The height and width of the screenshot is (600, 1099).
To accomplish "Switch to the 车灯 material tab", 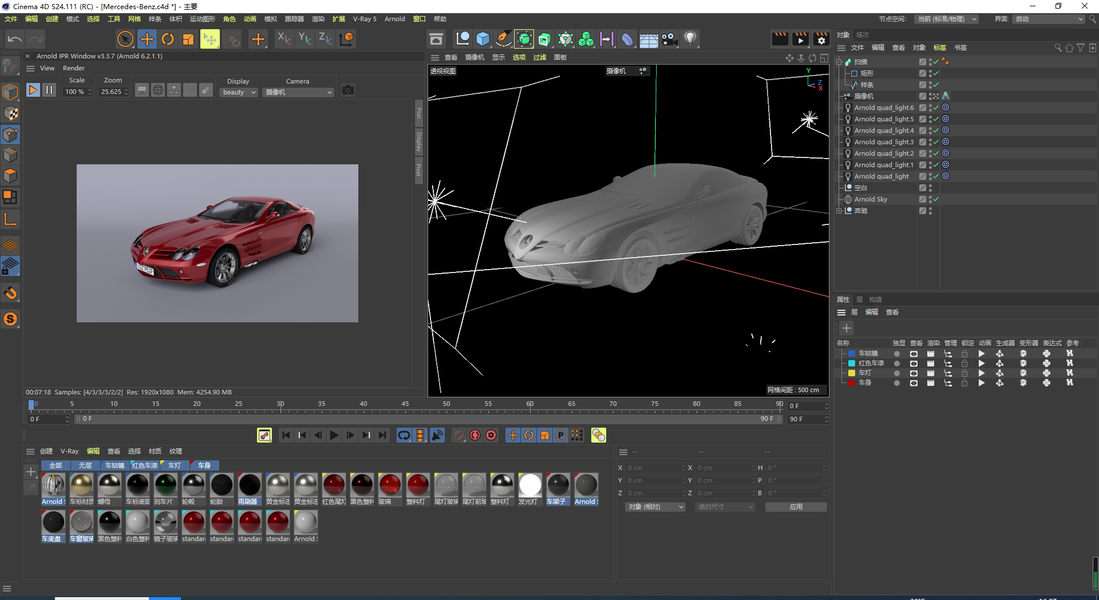I will (x=174, y=465).
